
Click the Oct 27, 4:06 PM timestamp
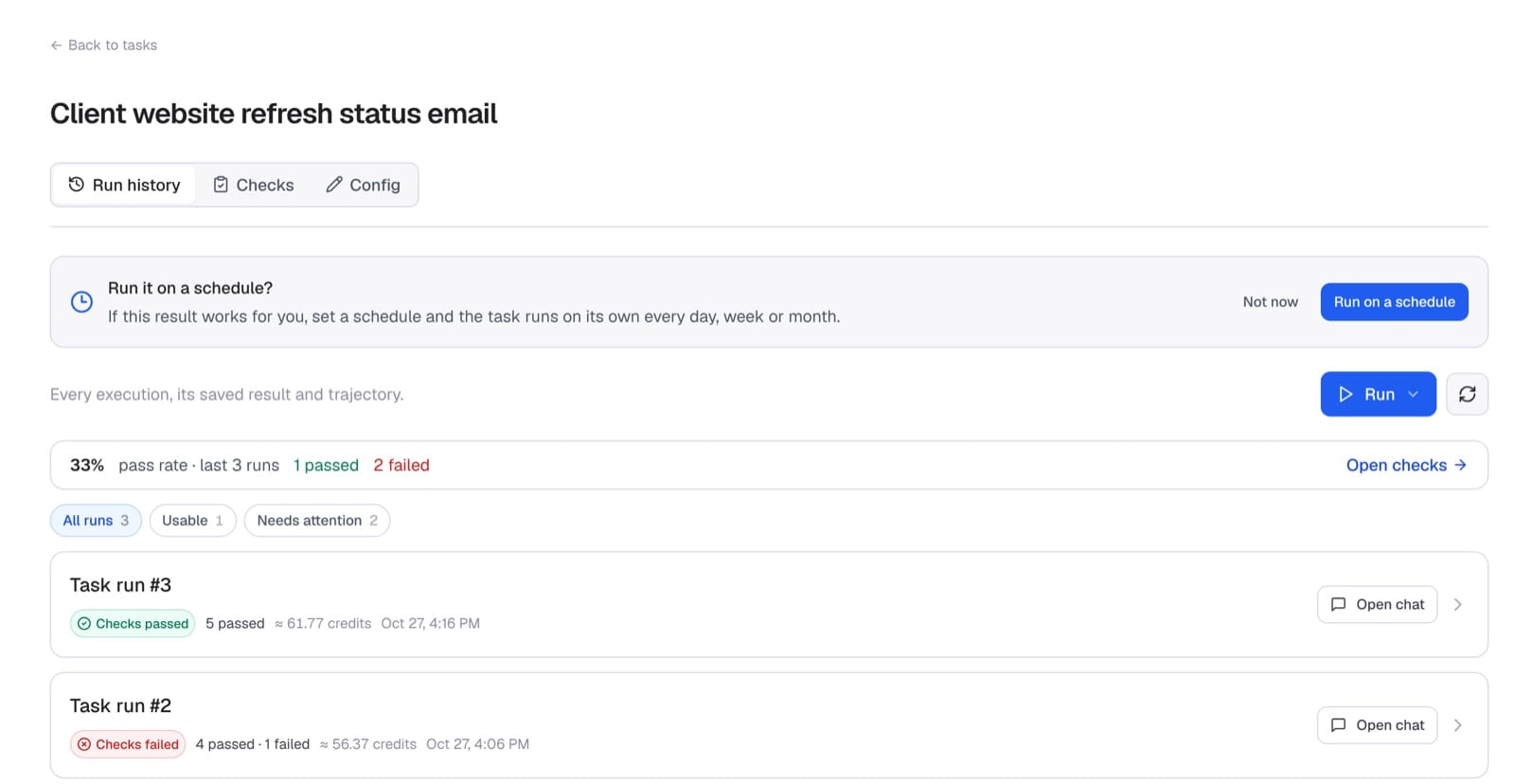point(477,744)
